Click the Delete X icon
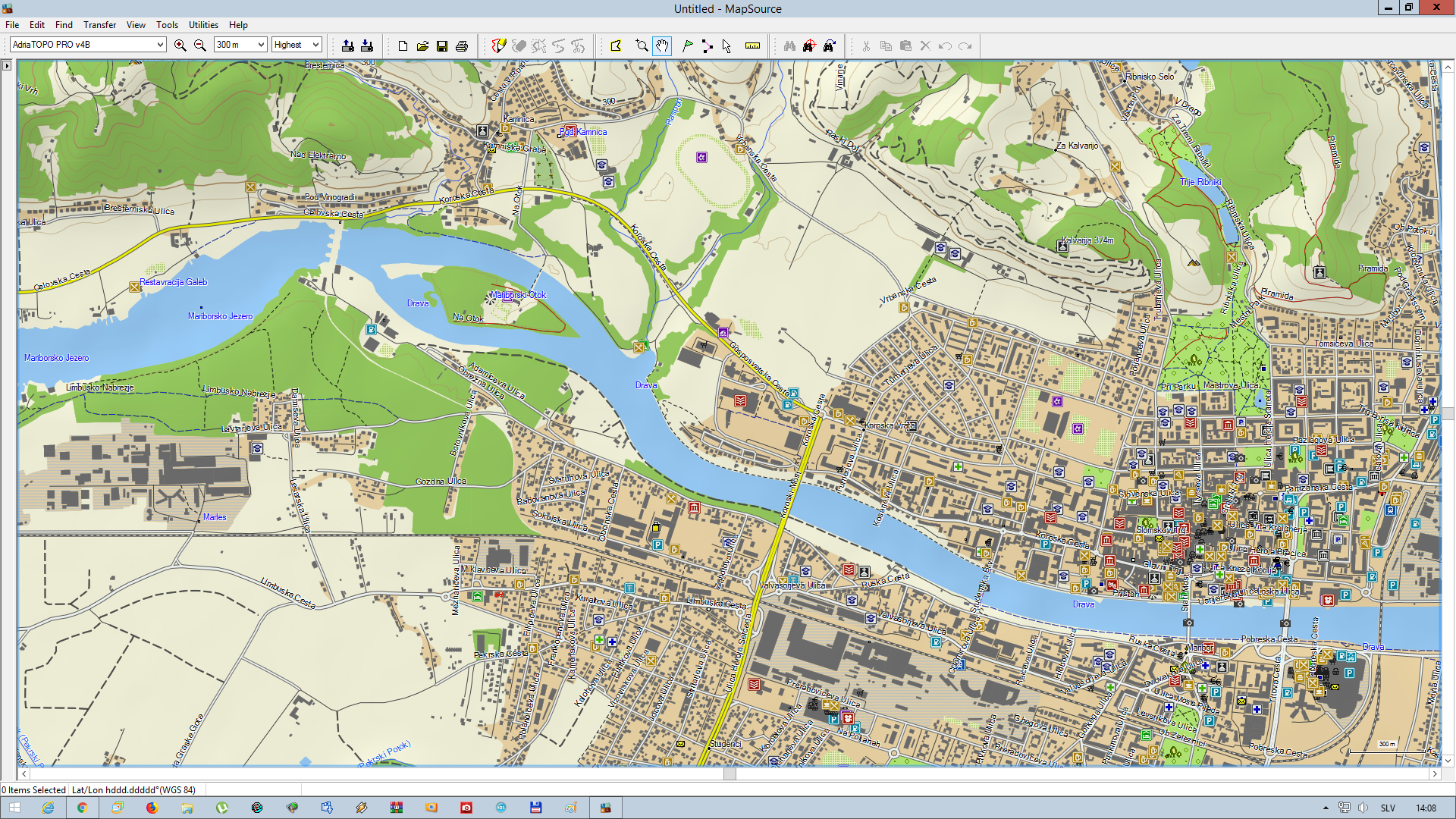 [925, 45]
